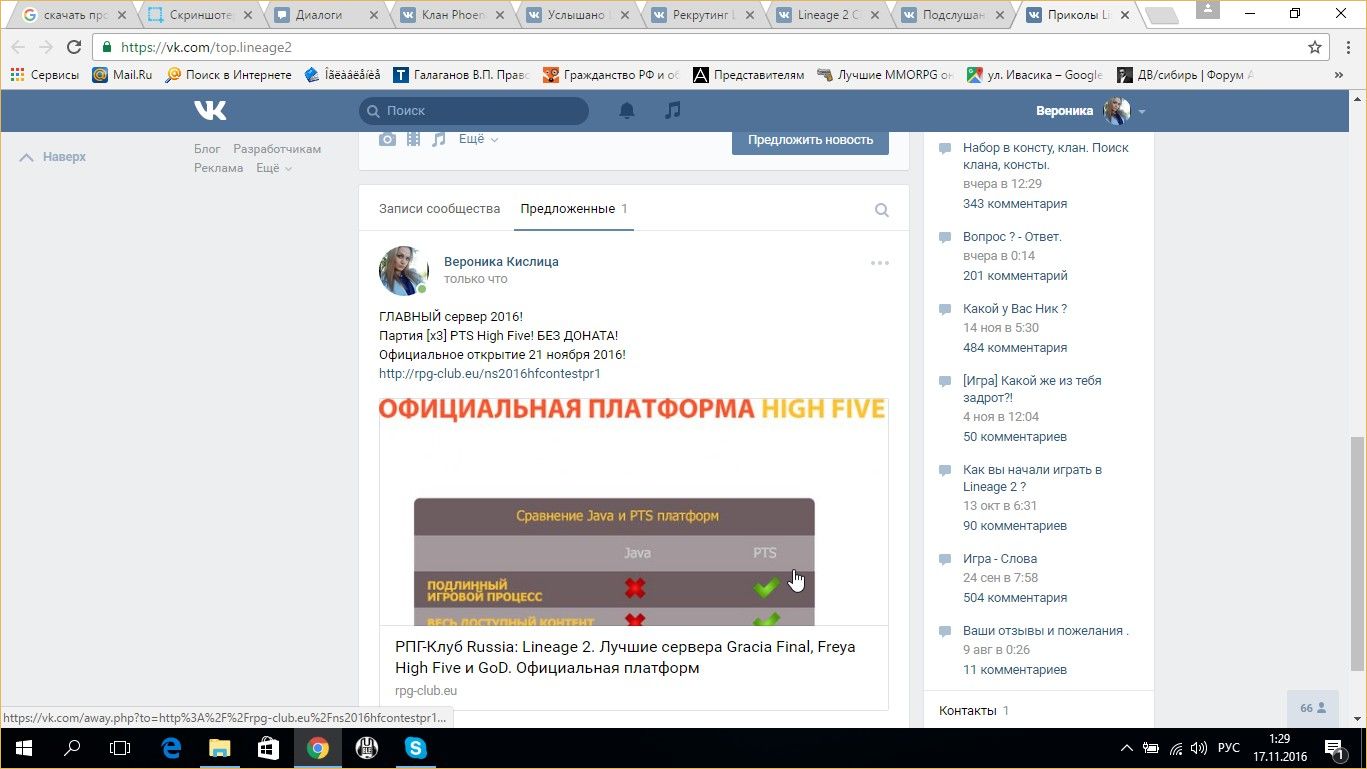1367x769 pixels.
Task: Open Skype from the taskbar
Action: (x=415, y=747)
